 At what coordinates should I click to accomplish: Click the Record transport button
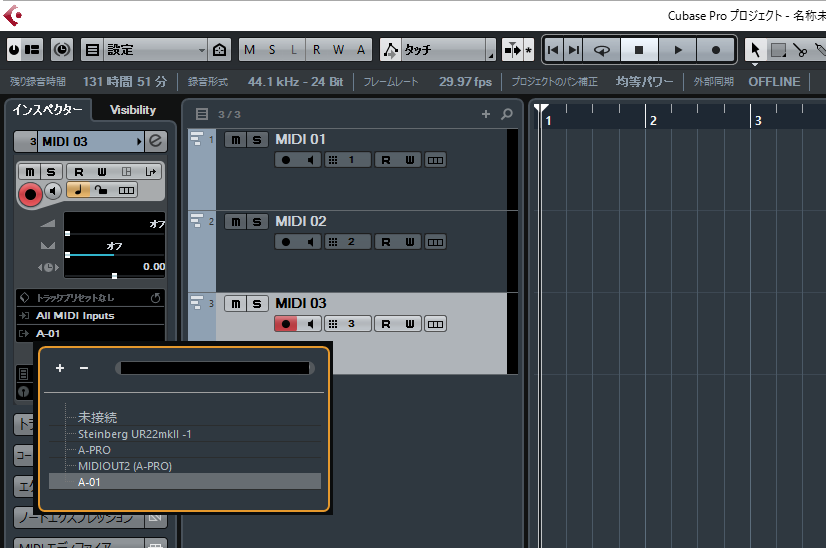point(715,50)
